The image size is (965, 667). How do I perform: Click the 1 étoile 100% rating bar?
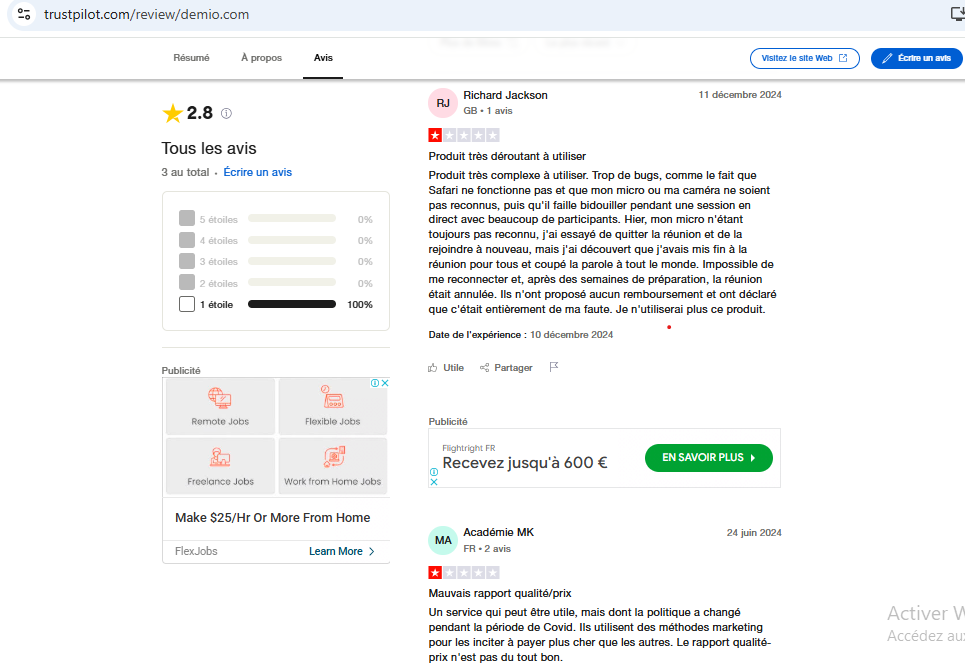[x=292, y=304]
